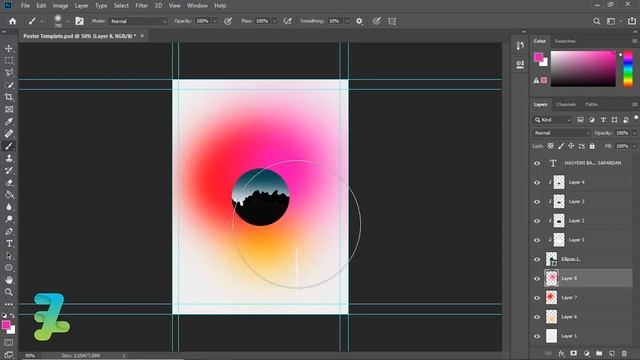The image size is (640, 360).
Task: Open layer filter Kind dropdown
Action: (552, 120)
